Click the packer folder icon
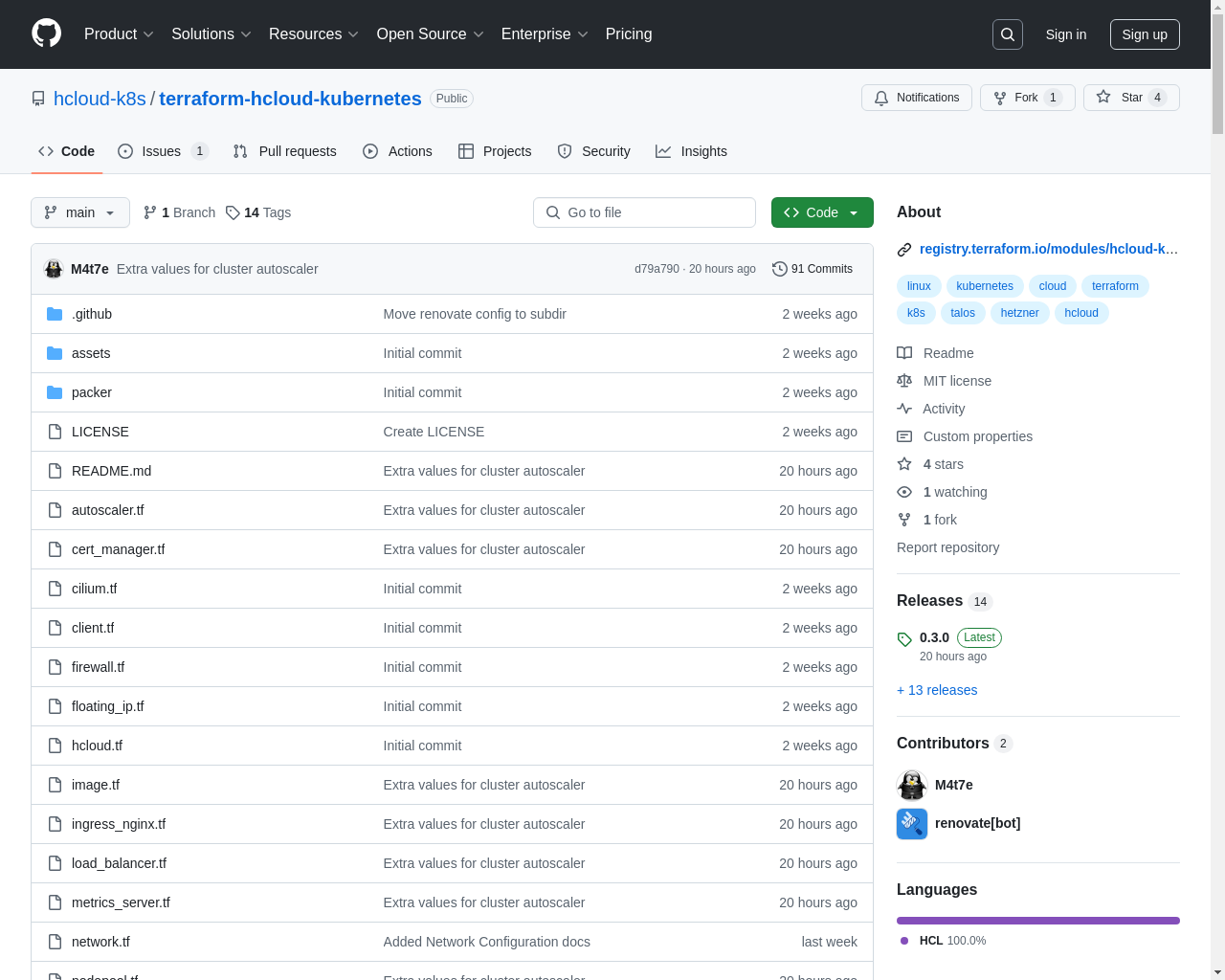This screenshot has width=1225, height=980. 55,392
